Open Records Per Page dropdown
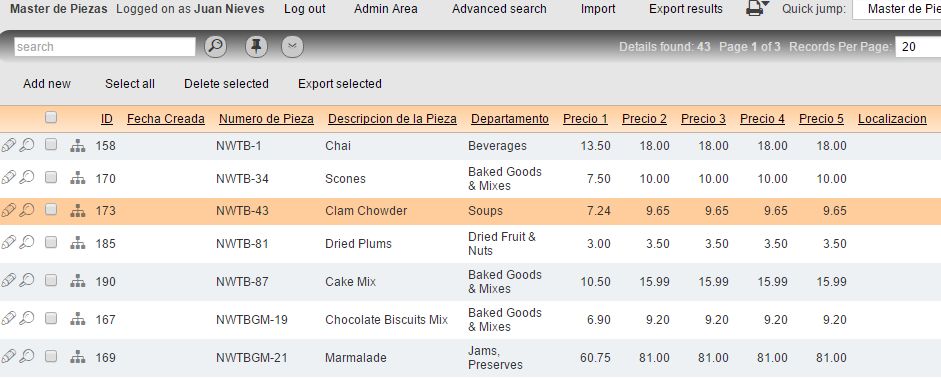The image size is (941, 379). [918, 47]
